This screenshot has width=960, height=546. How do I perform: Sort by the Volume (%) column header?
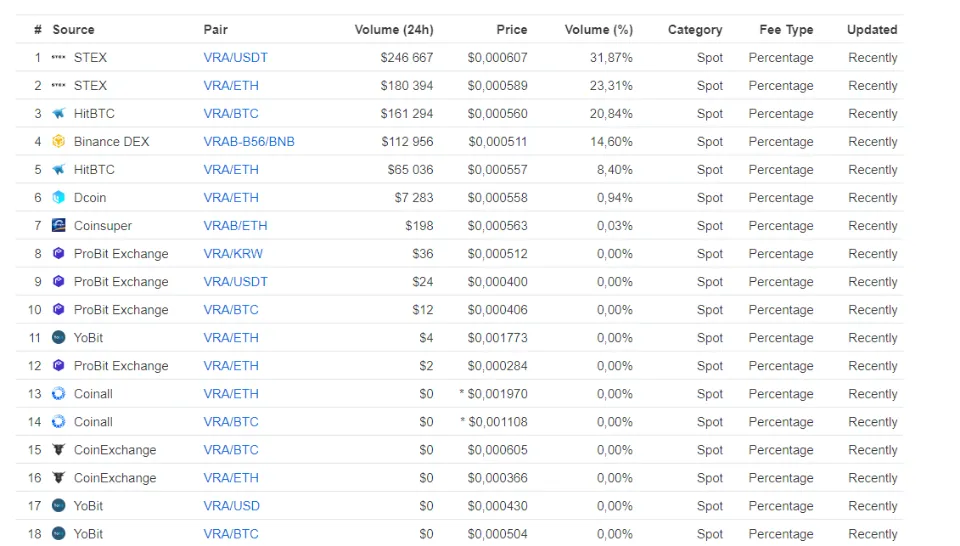599,29
